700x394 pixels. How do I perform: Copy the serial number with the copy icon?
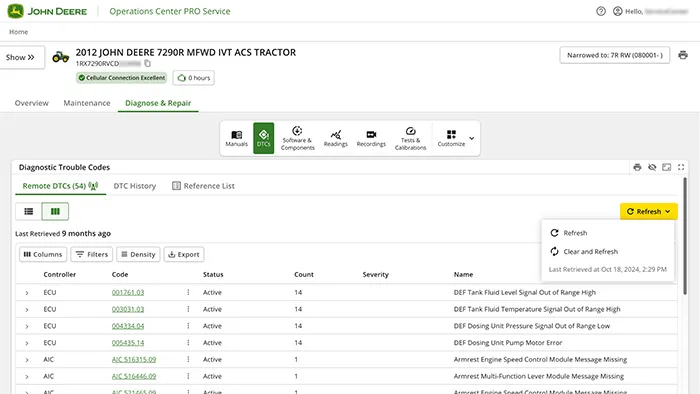point(148,63)
